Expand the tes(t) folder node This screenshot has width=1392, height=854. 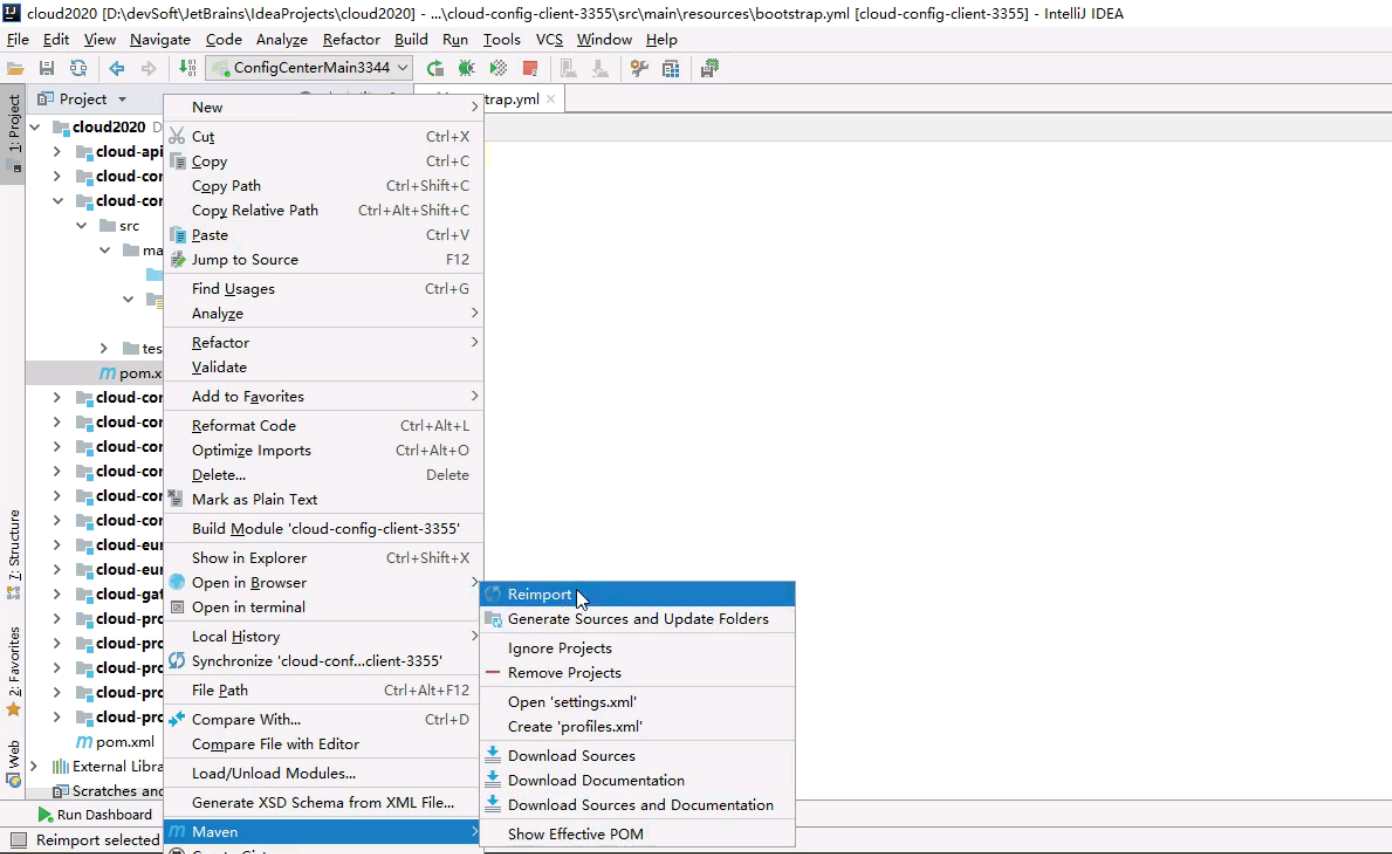pyautogui.click(x=104, y=348)
